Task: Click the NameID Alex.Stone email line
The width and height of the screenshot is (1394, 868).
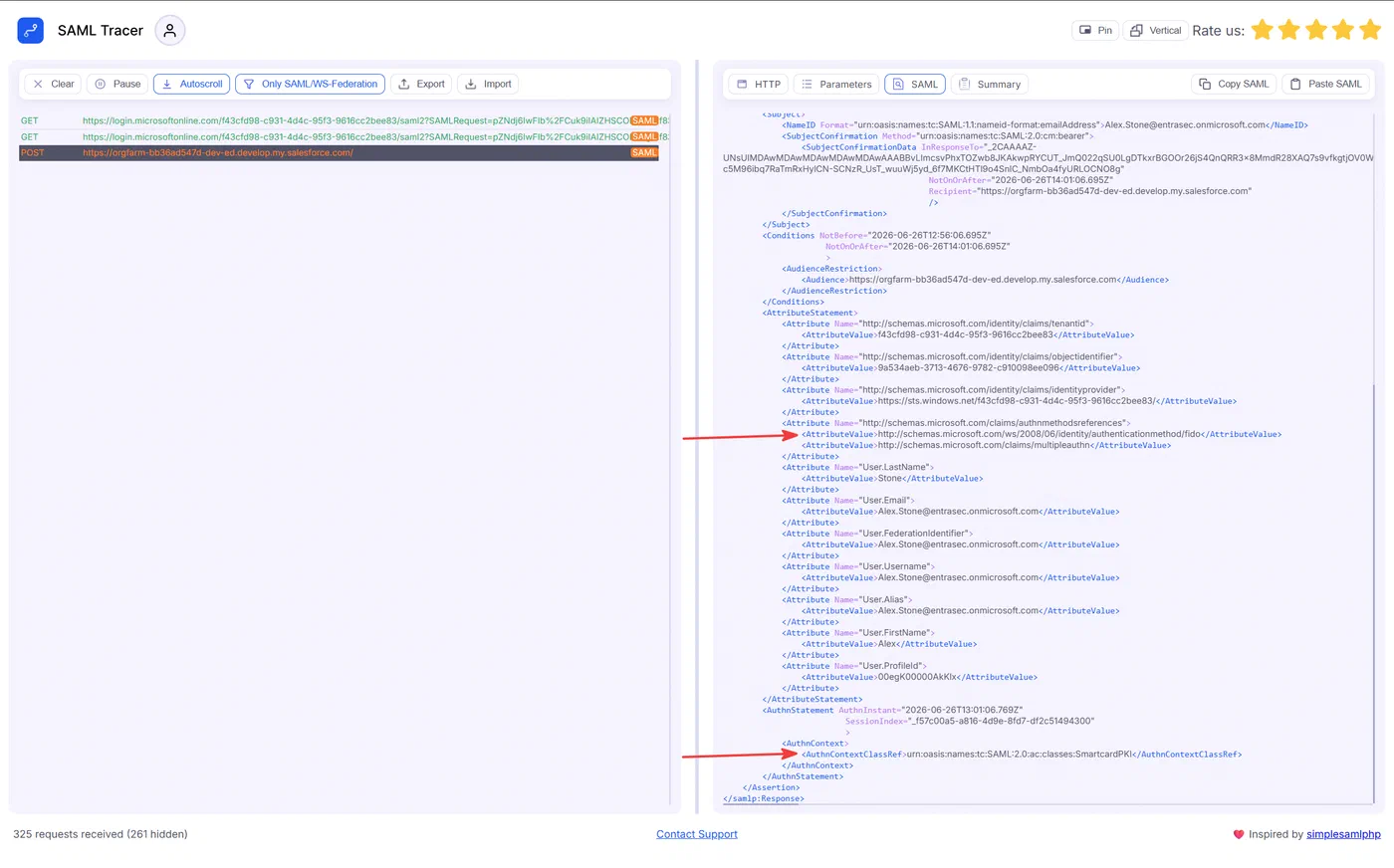Action: coord(1045,125)
